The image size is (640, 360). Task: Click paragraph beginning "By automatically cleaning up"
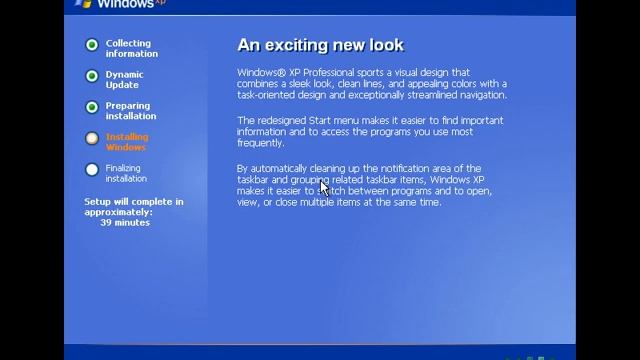tap(364, 185)
